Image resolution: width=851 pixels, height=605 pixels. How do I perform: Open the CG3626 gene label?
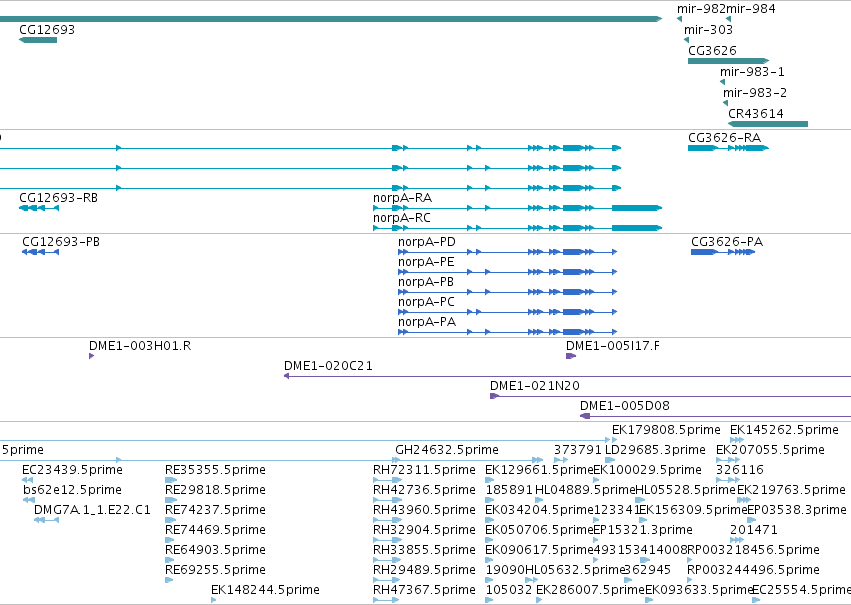click(712, 50)
